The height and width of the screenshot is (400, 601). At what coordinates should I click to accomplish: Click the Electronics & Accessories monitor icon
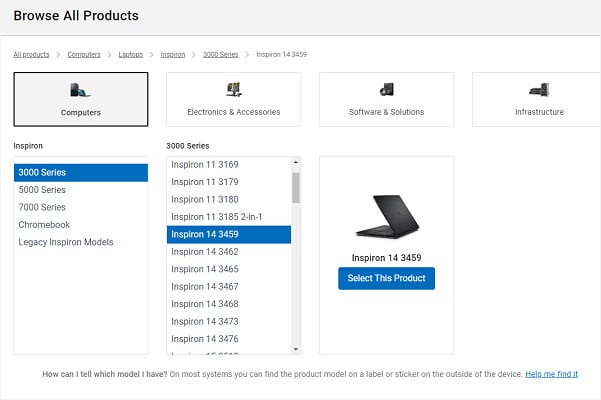pos(234,90)
